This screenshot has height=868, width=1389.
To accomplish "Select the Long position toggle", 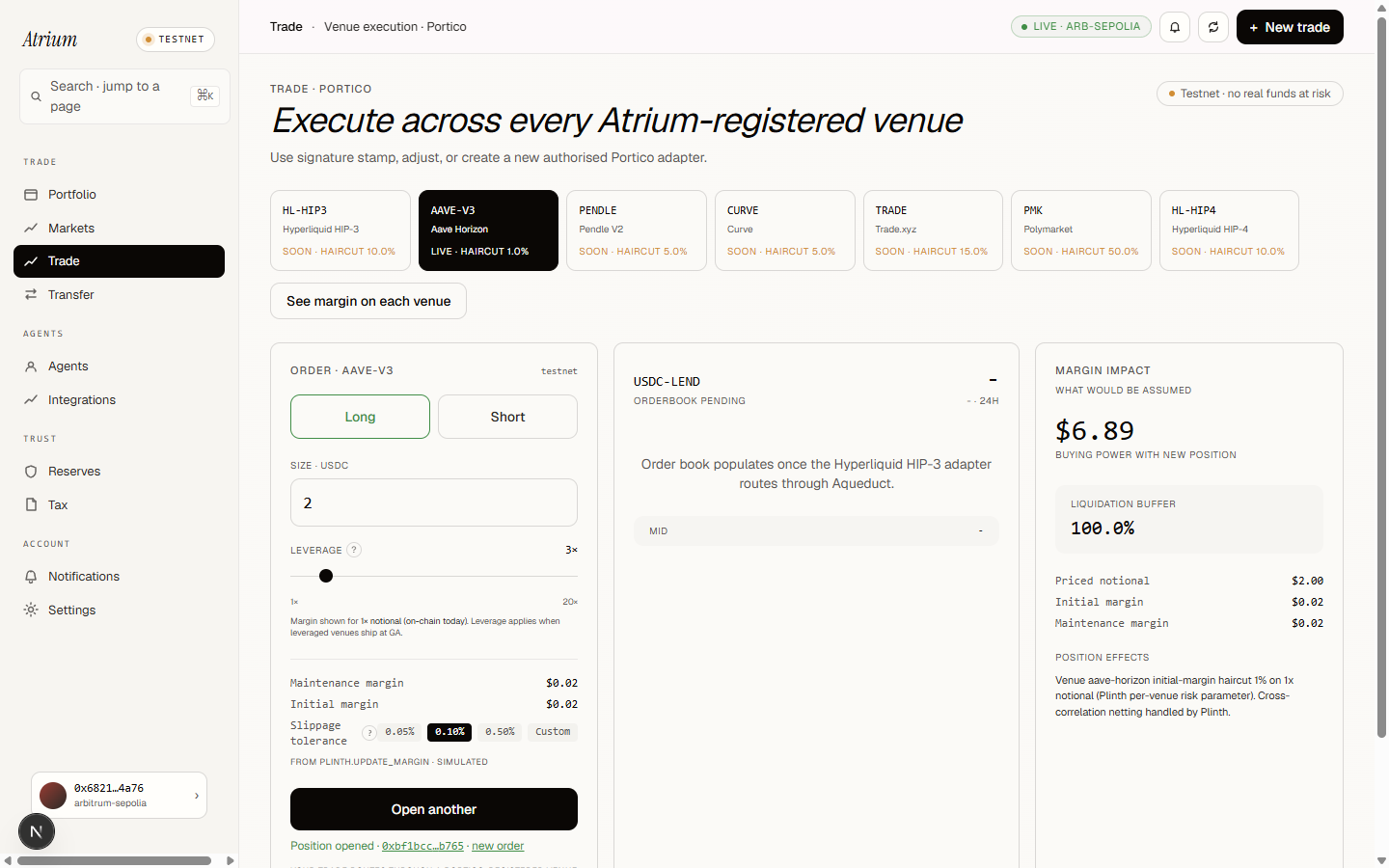I will point(360,417).
